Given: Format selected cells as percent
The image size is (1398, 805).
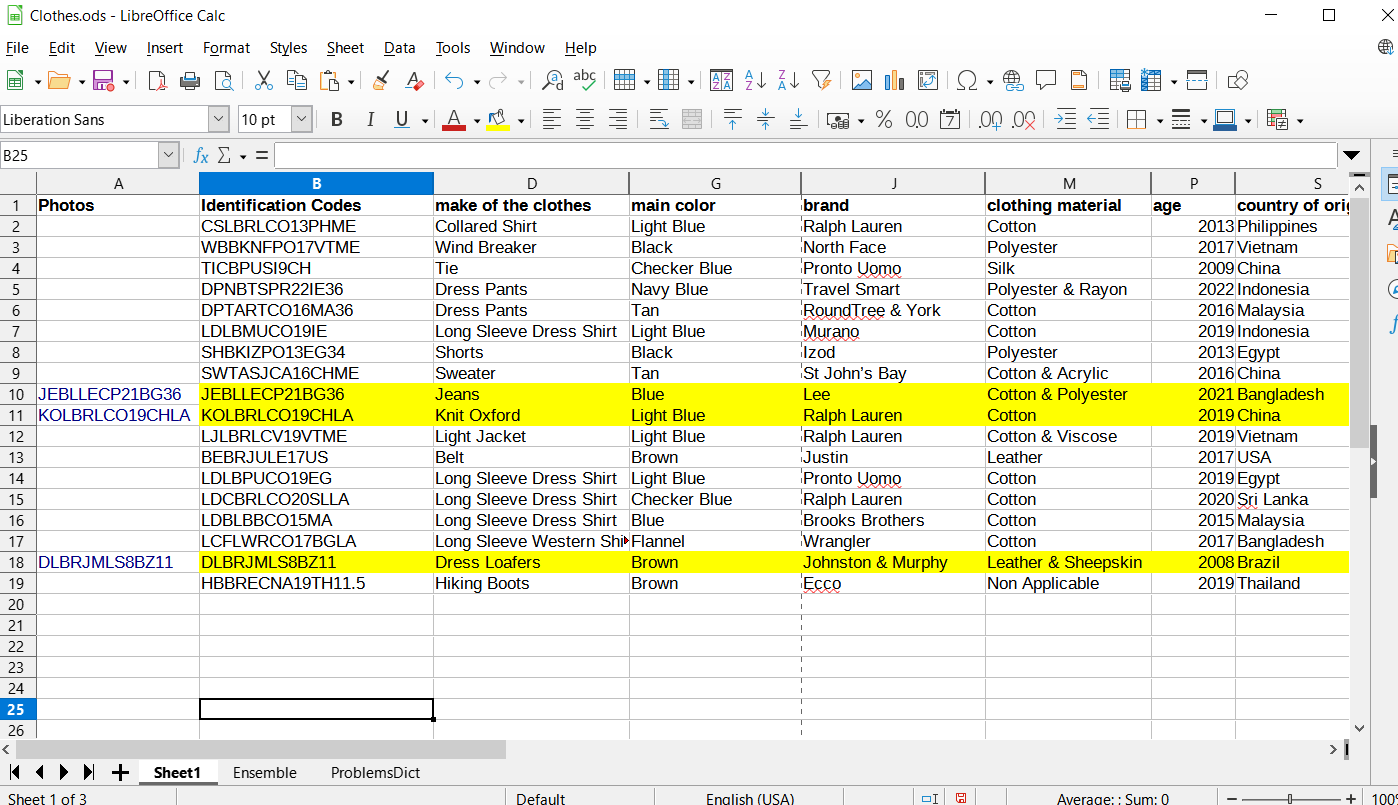Looking at the screenshot, I should click(x=884, y=120).
